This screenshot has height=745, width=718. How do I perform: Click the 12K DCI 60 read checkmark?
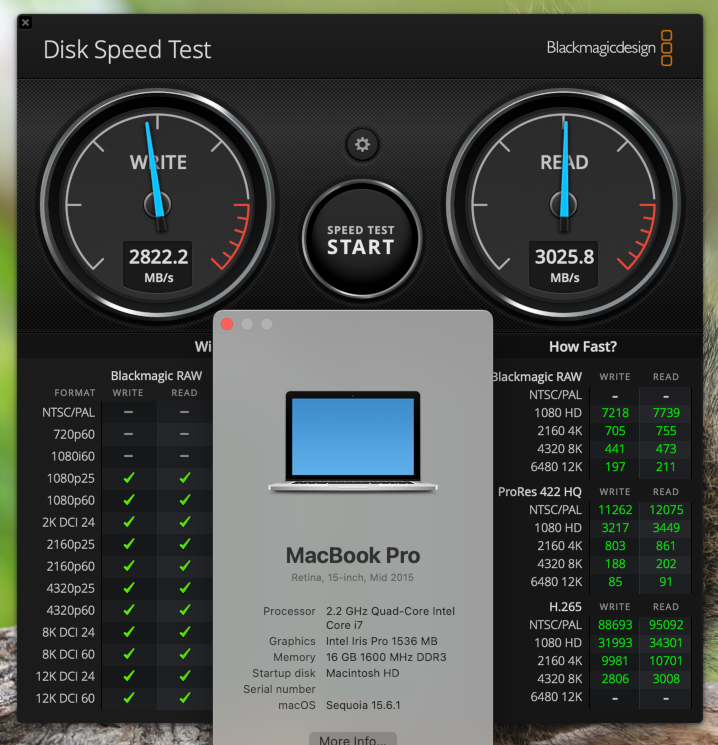(185, 698)
